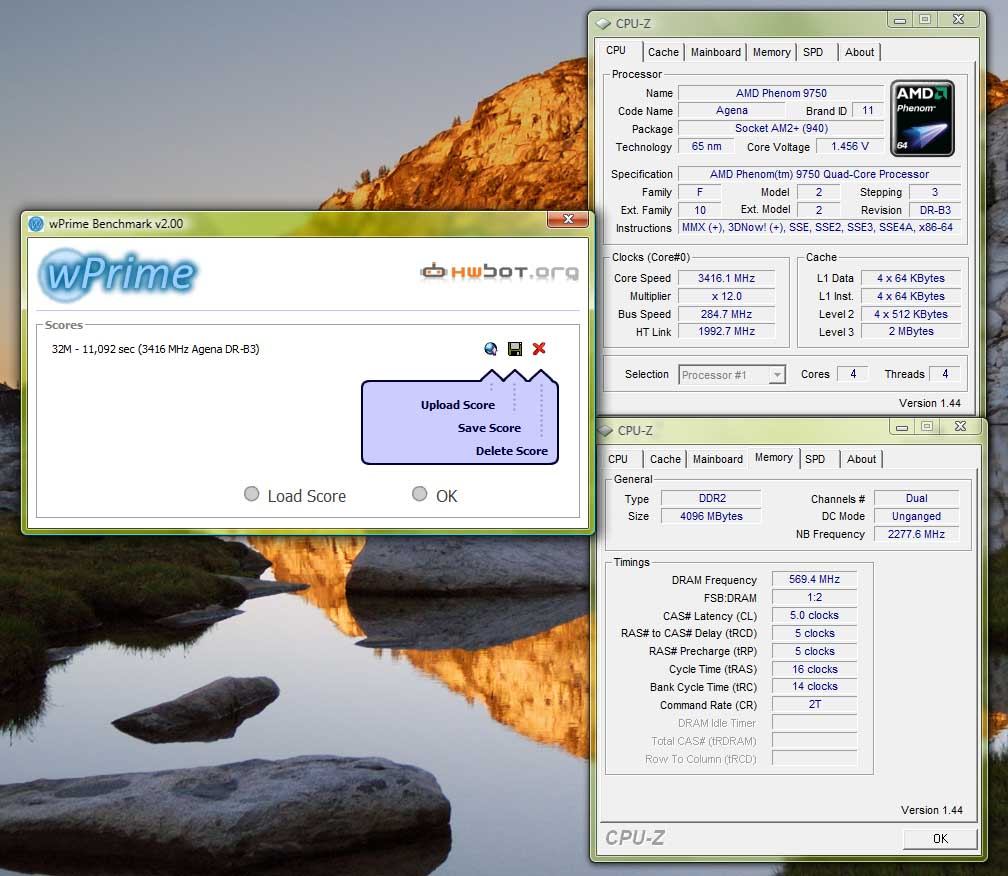Click the Bus Speed 284.7 MHz value
This screenshot has width=1008, height=876.
click(726, 314)
